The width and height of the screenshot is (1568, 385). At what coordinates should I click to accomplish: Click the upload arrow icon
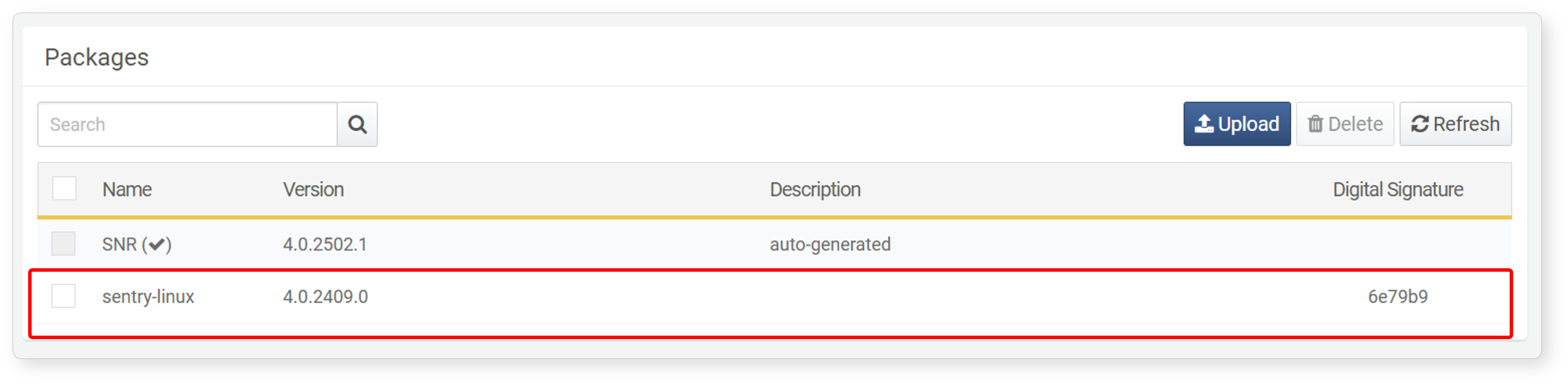(x=1203, y=124)
